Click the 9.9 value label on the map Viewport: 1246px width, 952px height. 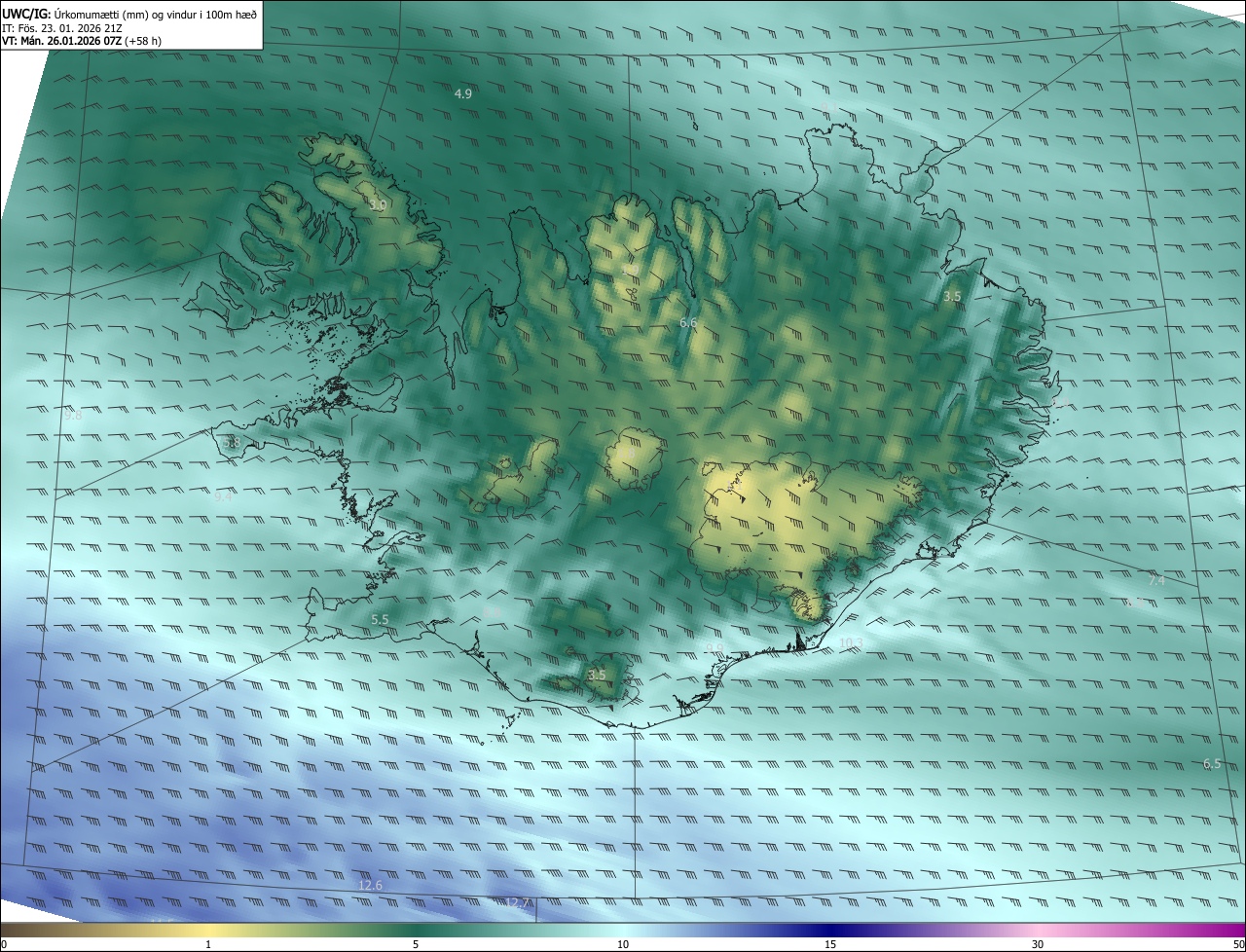coord(715,648)
